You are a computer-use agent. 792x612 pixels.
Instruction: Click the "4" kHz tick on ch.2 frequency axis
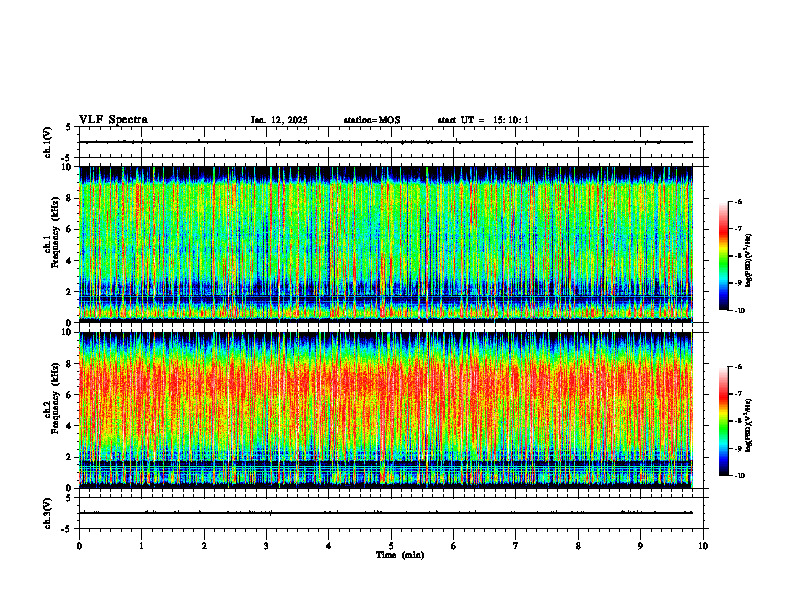point(70,426)
